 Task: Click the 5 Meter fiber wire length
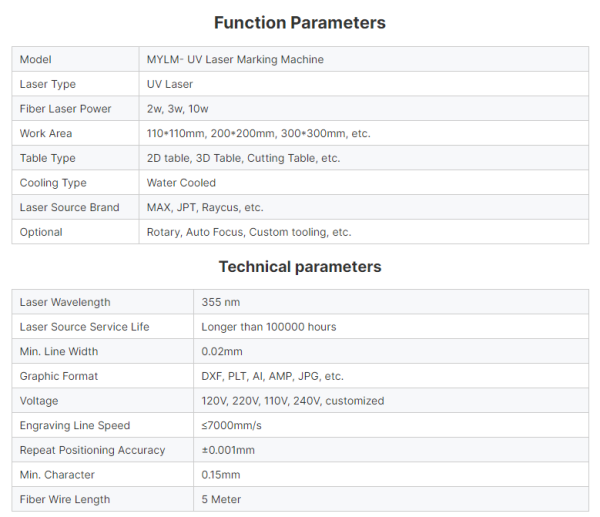point(221,499)
